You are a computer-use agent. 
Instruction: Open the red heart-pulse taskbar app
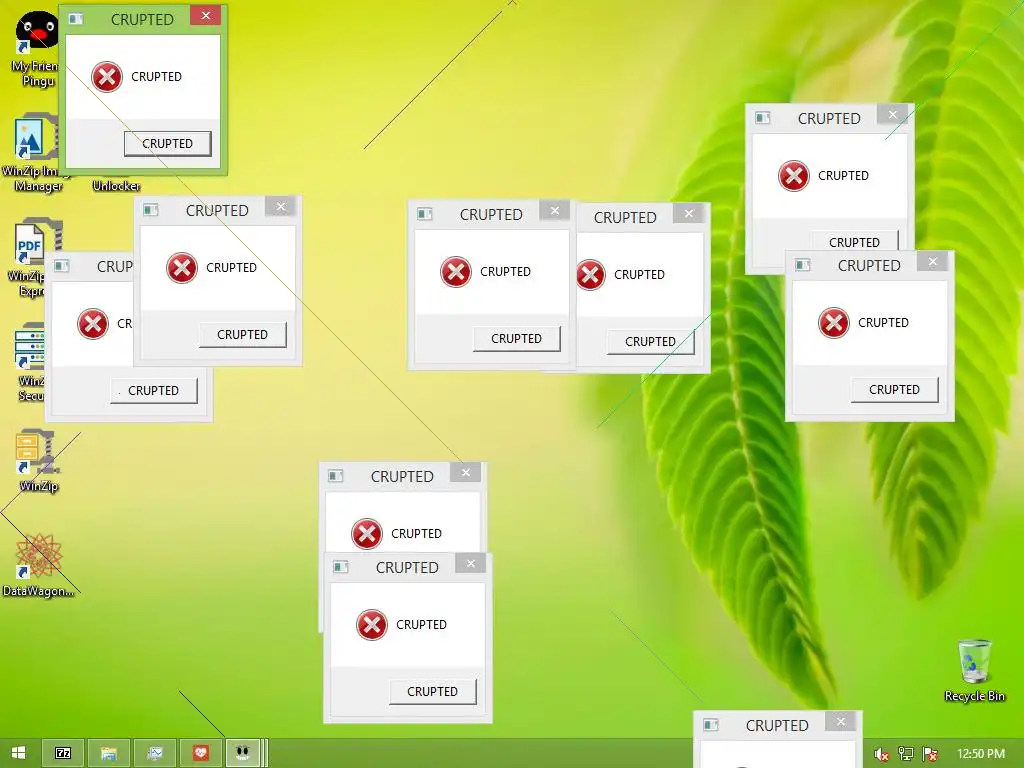tap(200, 753)
